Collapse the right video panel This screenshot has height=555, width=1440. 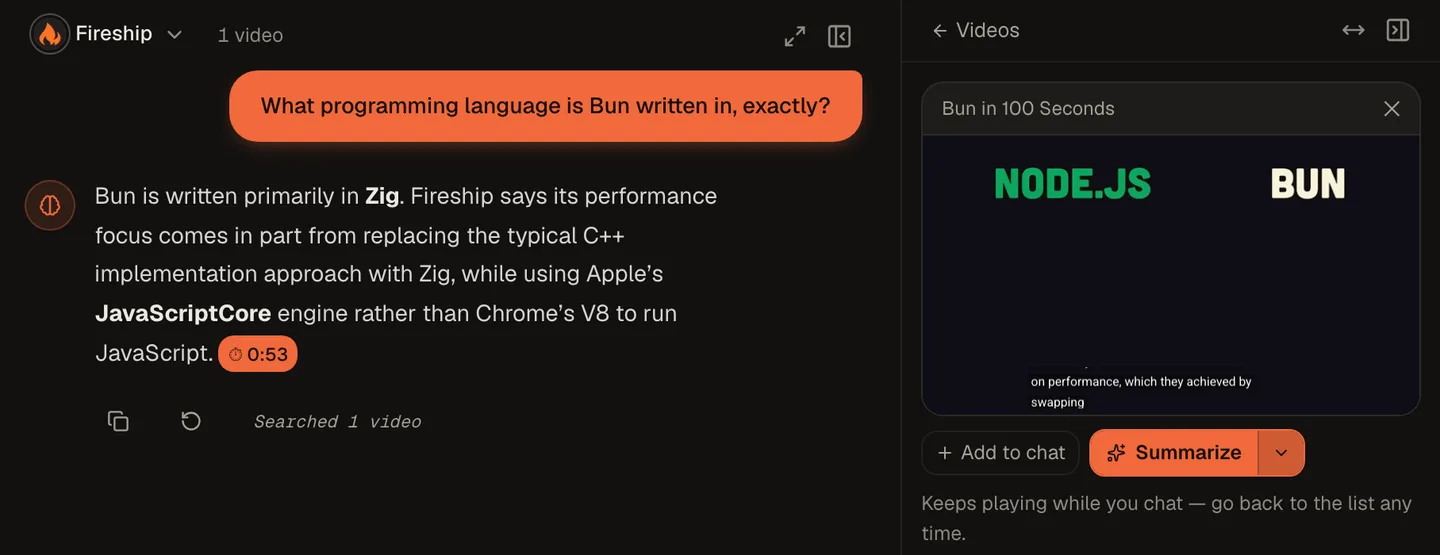point(1398,30)
